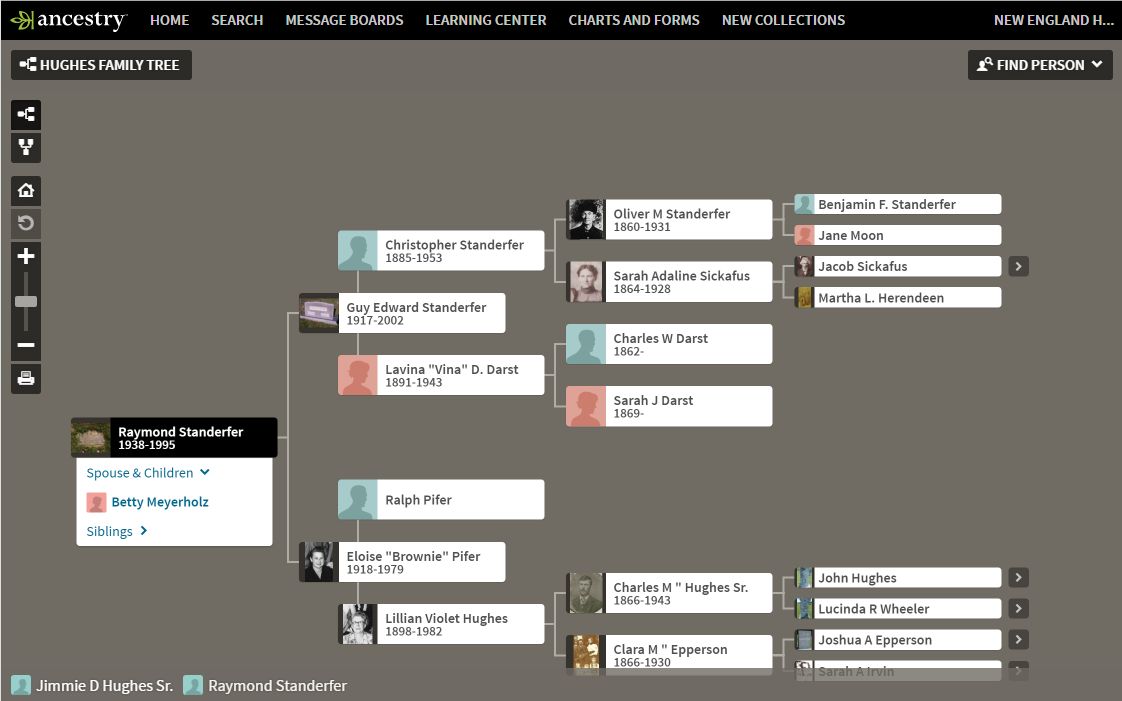Adjust the zoom slider handle
This screenshot has height=701, width=1122.
pos(26,302)
